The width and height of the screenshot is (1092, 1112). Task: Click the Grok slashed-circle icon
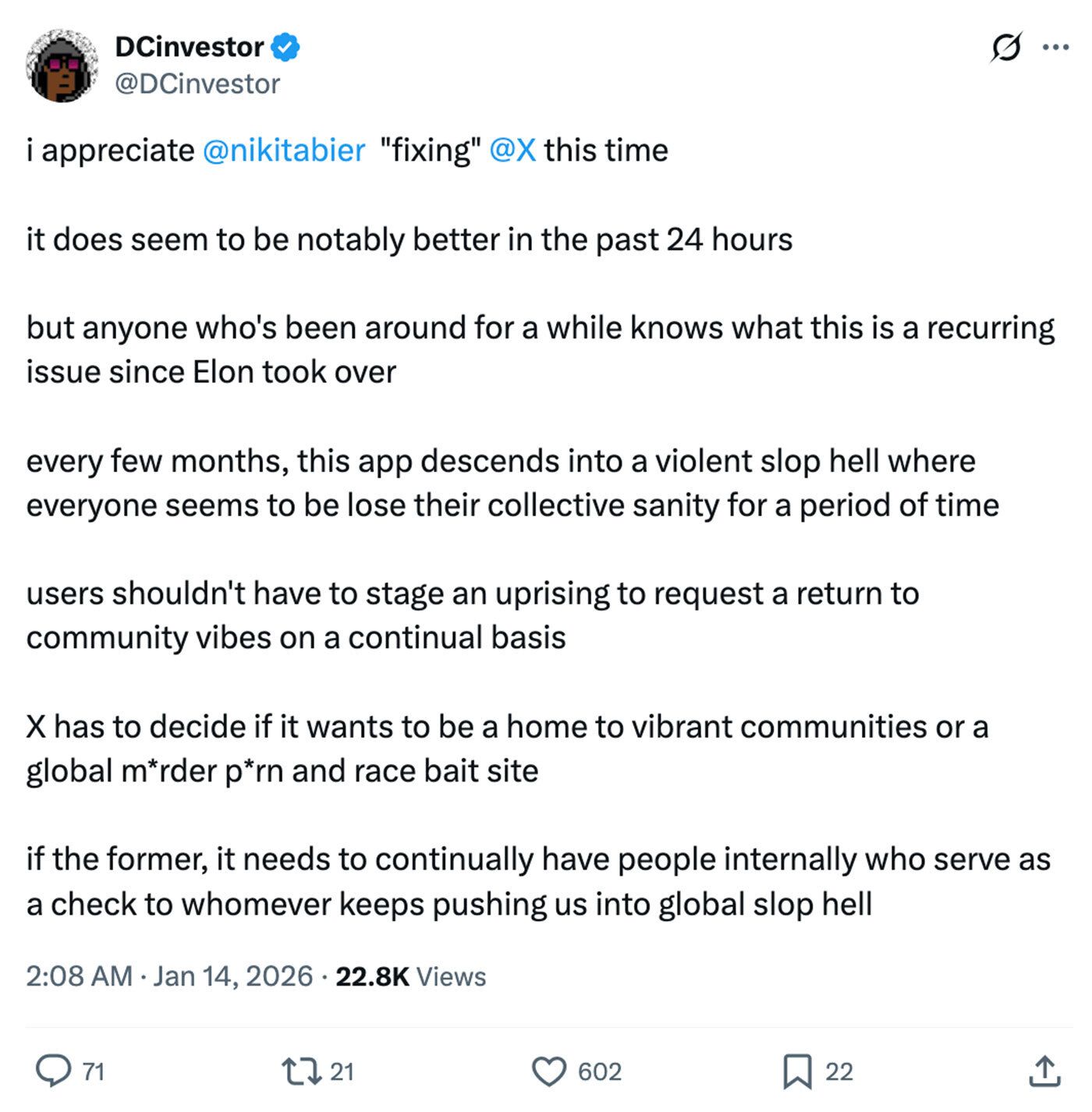1006,48
